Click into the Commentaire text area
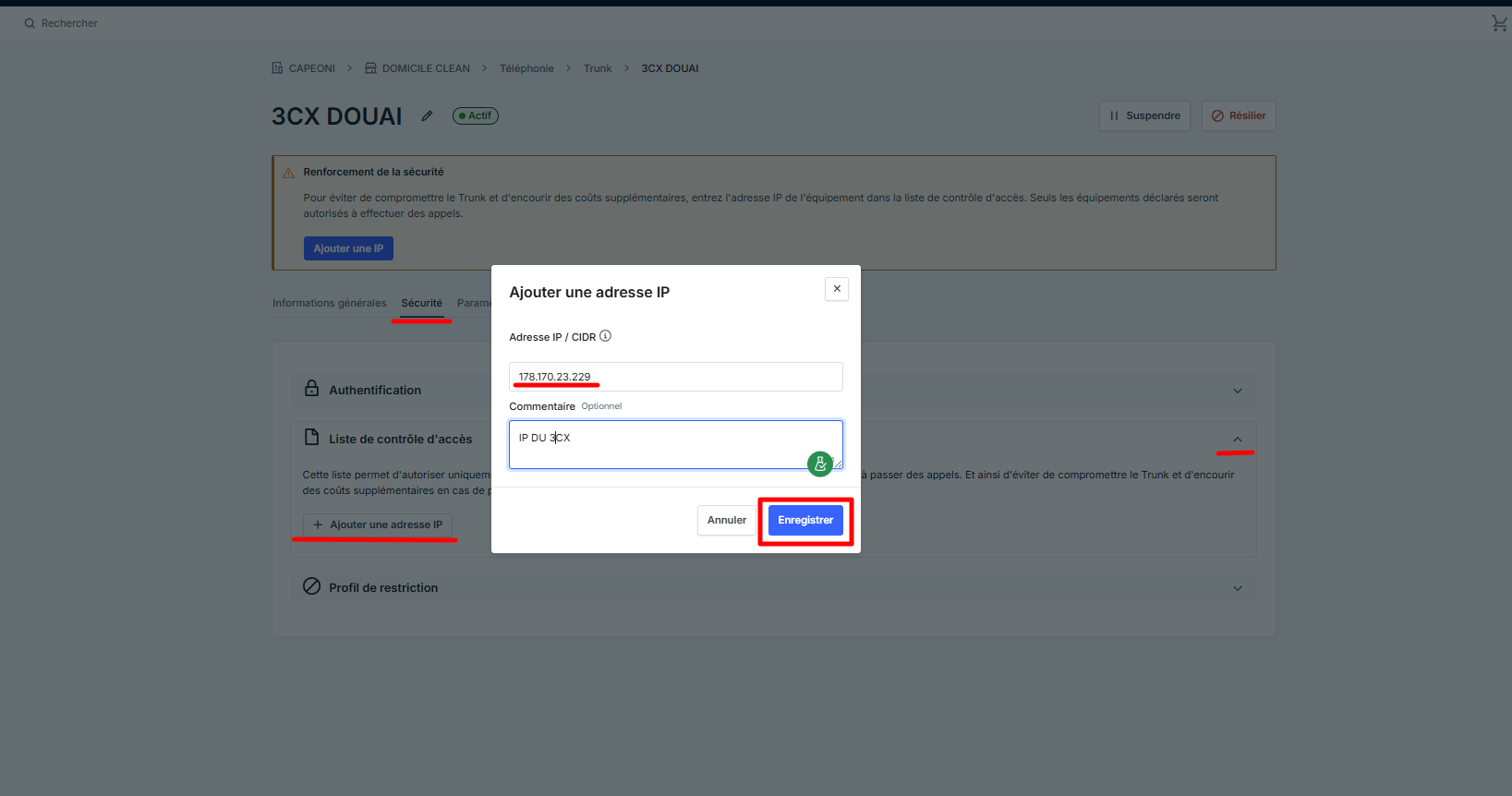The image size is (1512, 796). tap(676, 445)
